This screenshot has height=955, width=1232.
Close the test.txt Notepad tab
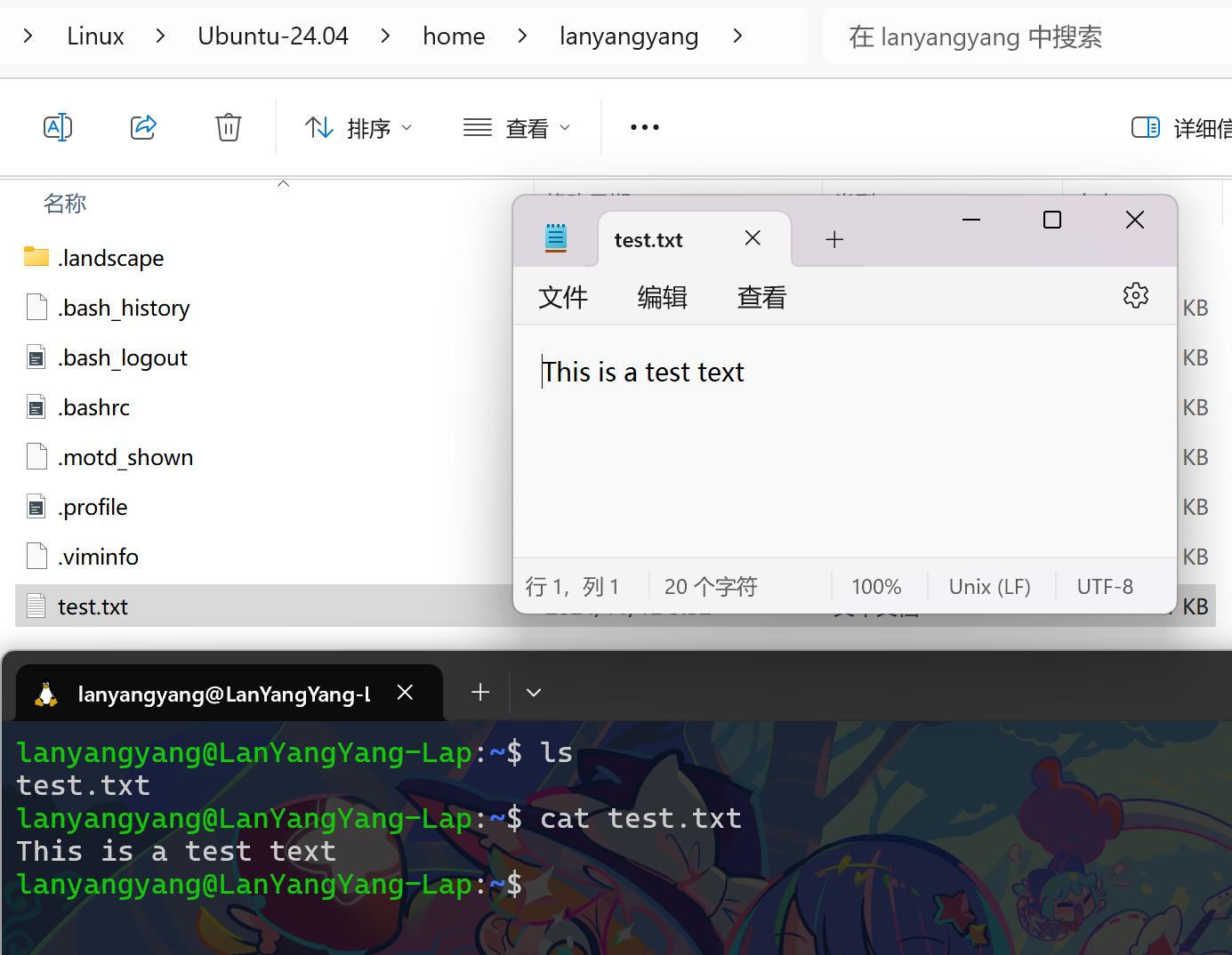[753, 238]
